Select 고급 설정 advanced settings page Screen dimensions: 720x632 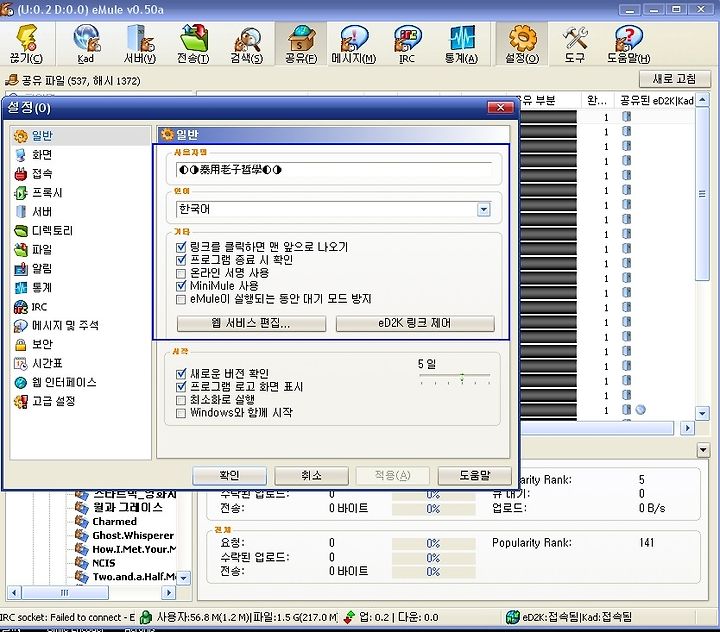(45, 401)
